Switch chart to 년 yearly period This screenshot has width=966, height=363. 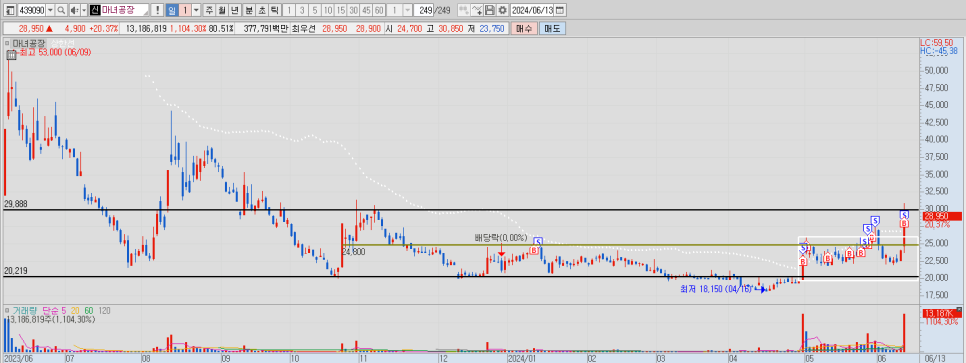(234, 10)
